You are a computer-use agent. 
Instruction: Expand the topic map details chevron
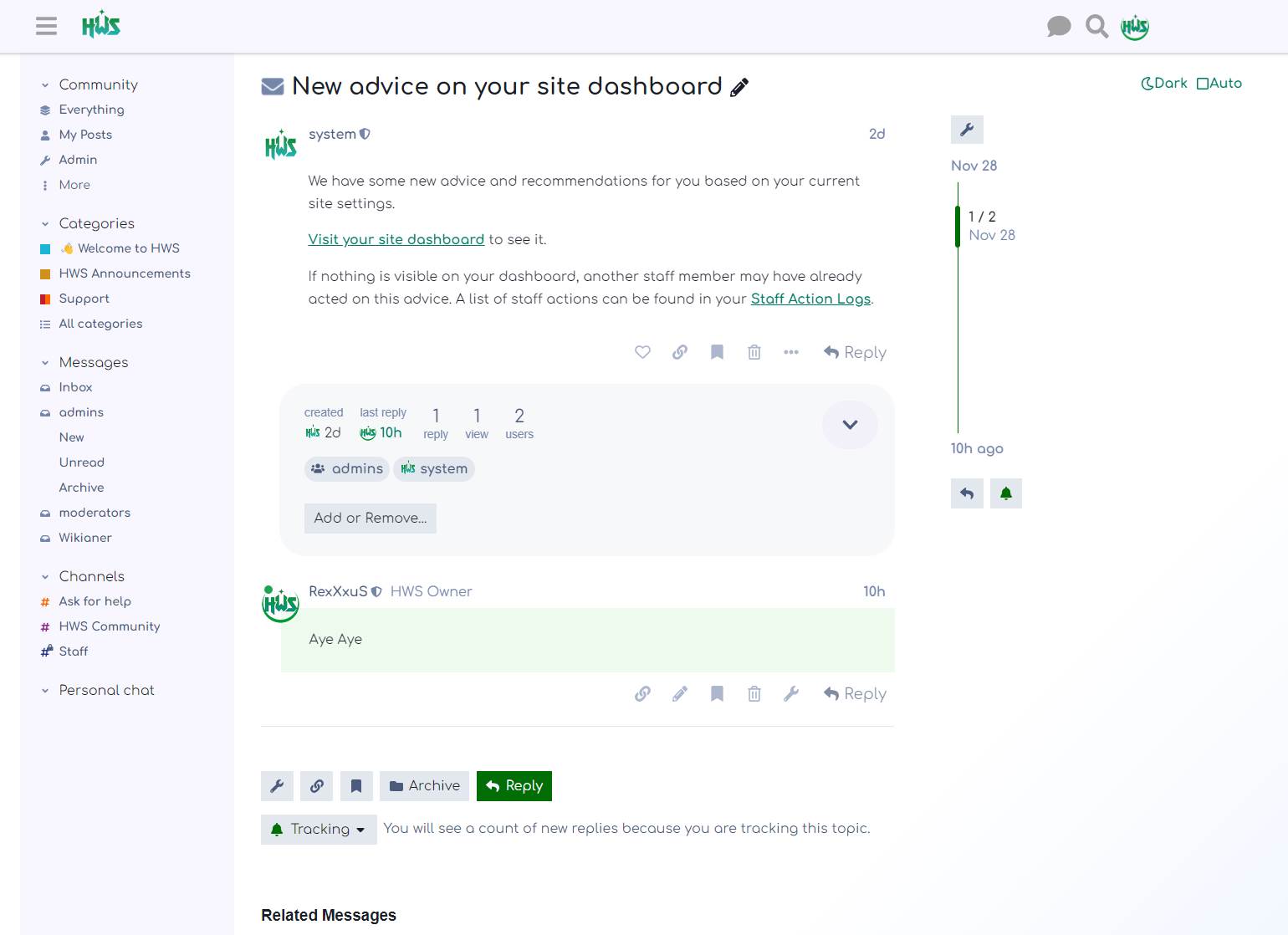(850, 425)
